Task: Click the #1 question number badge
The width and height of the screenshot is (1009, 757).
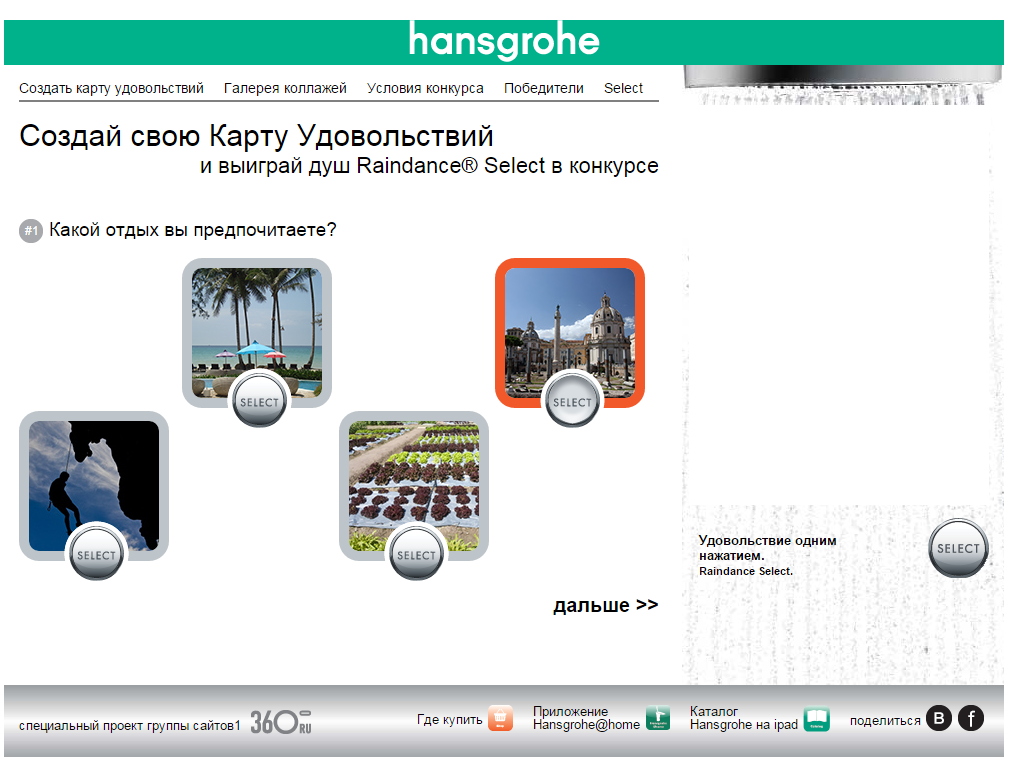Action: tap(29, 230)
